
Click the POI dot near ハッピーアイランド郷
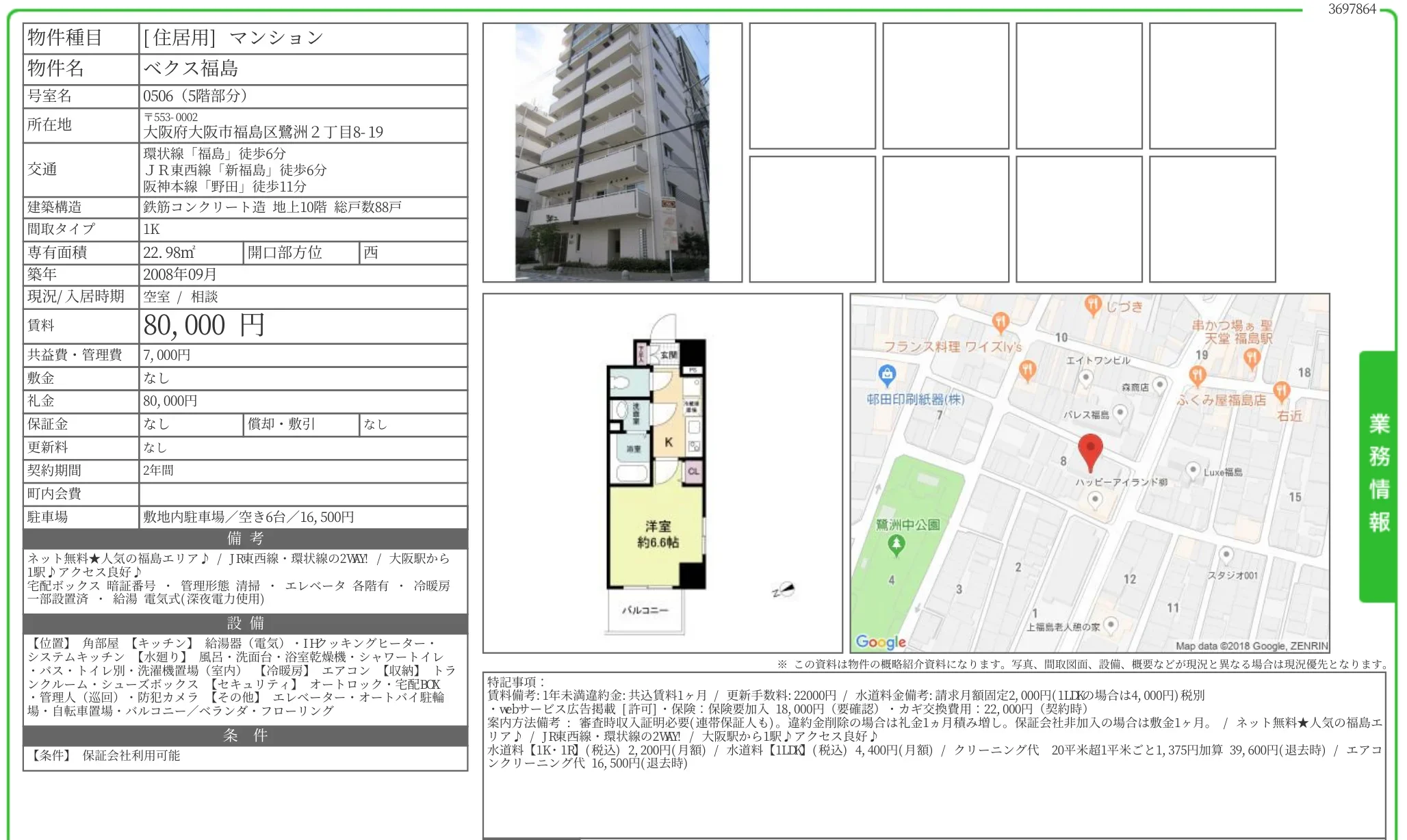(x=1095, y=498)
